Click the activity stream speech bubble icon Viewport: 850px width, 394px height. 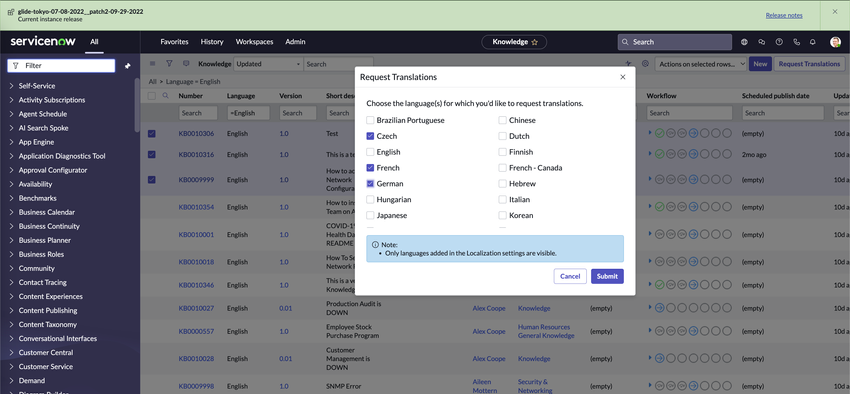[186, 63]
